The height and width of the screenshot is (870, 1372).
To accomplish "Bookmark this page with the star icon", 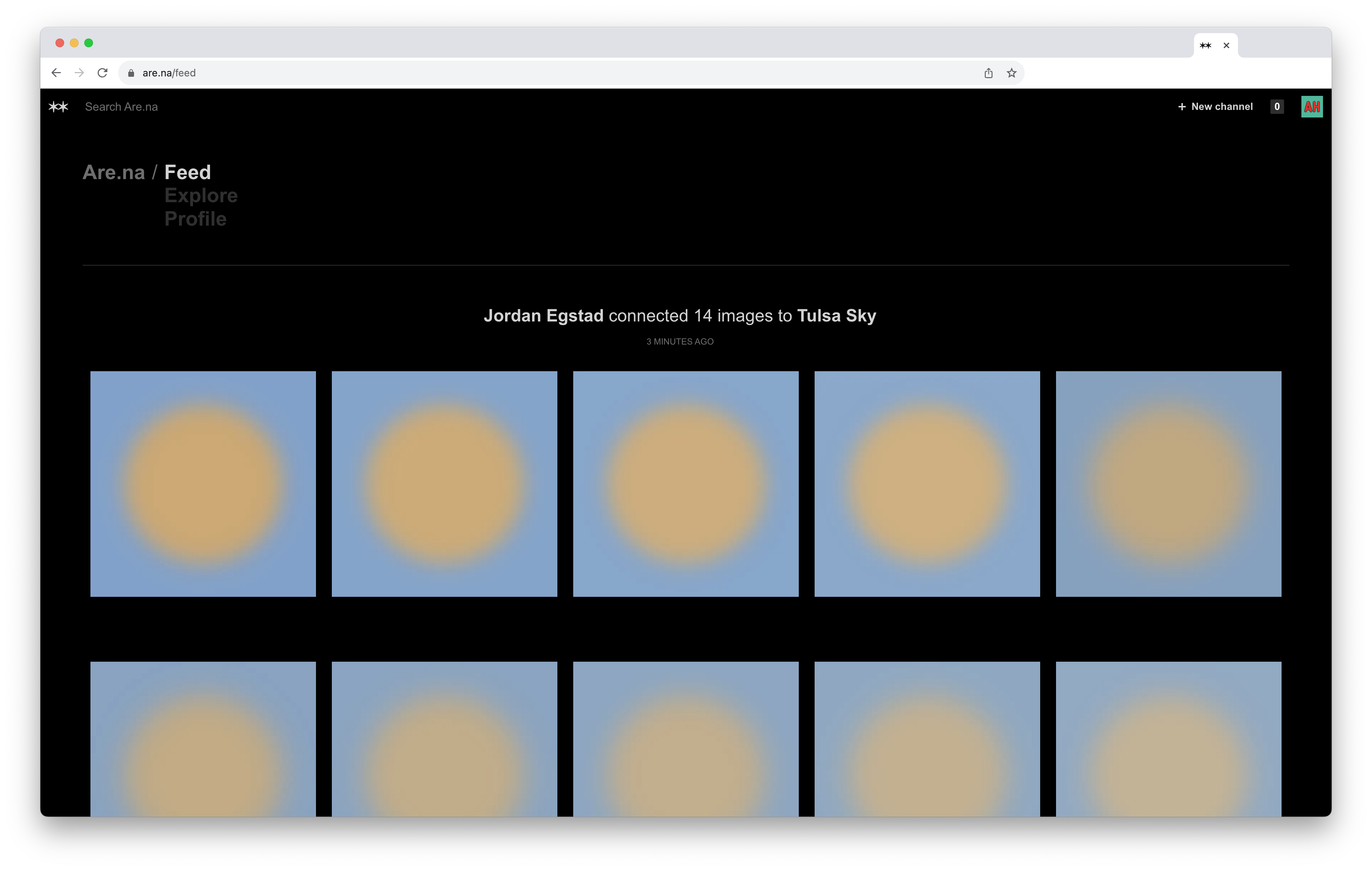I will pos(1011,73).
